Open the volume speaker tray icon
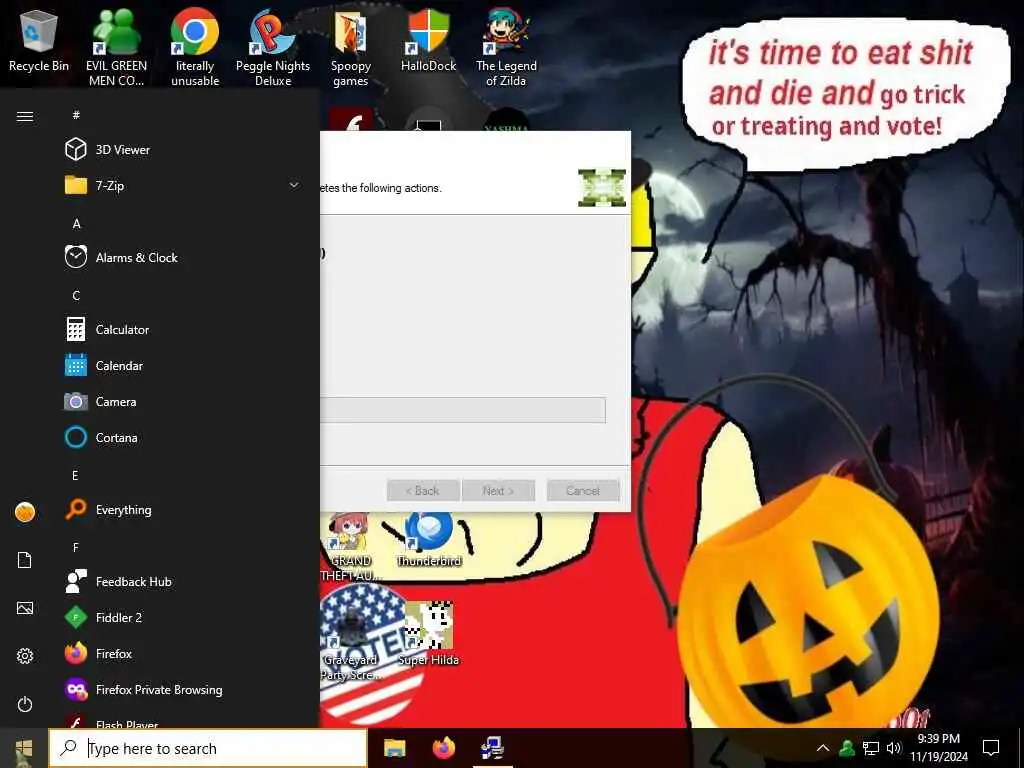This screenshot has width=1024, height=768. pos(894,748)
